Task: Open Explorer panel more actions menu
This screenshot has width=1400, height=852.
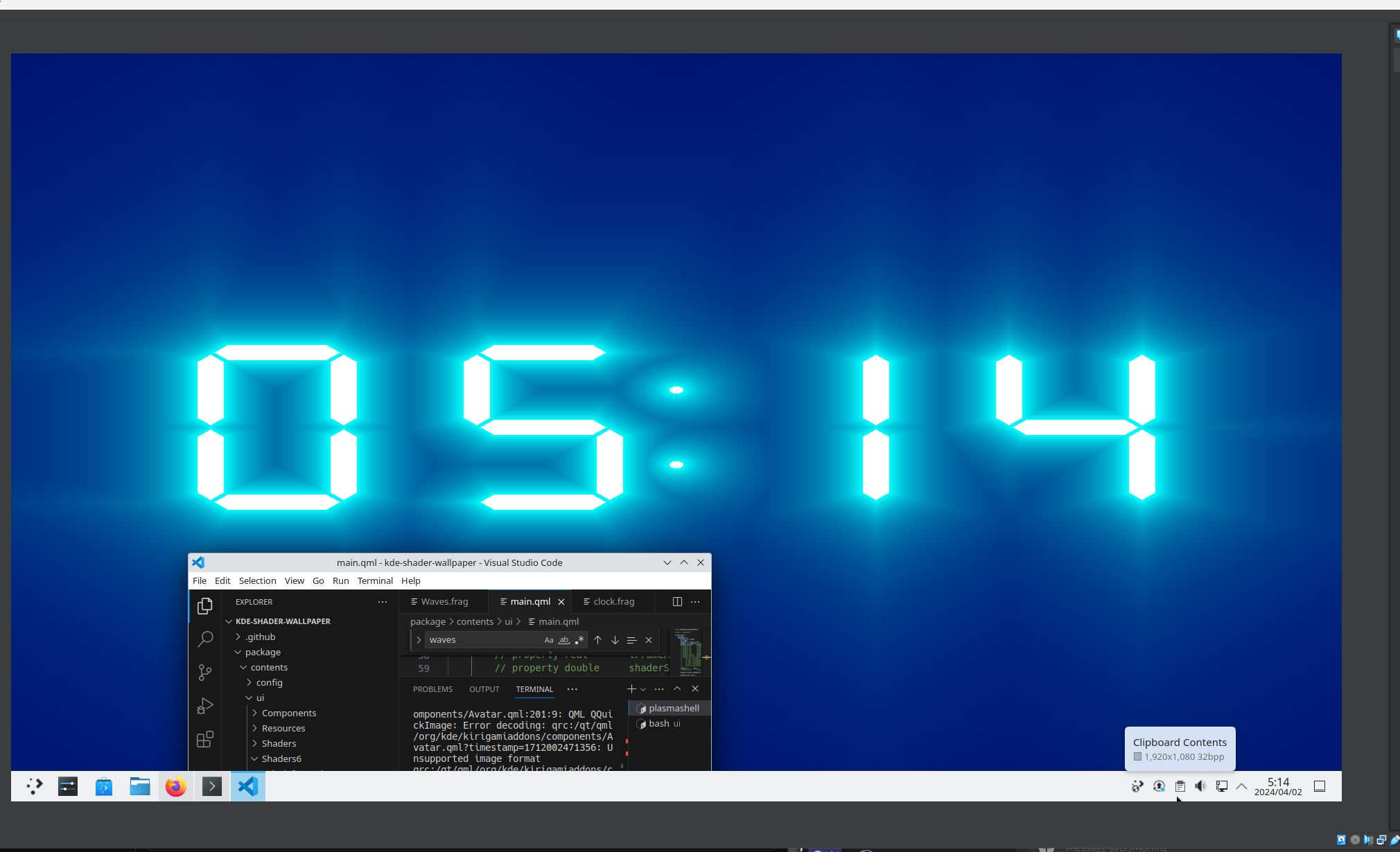Action: (383, 602)
